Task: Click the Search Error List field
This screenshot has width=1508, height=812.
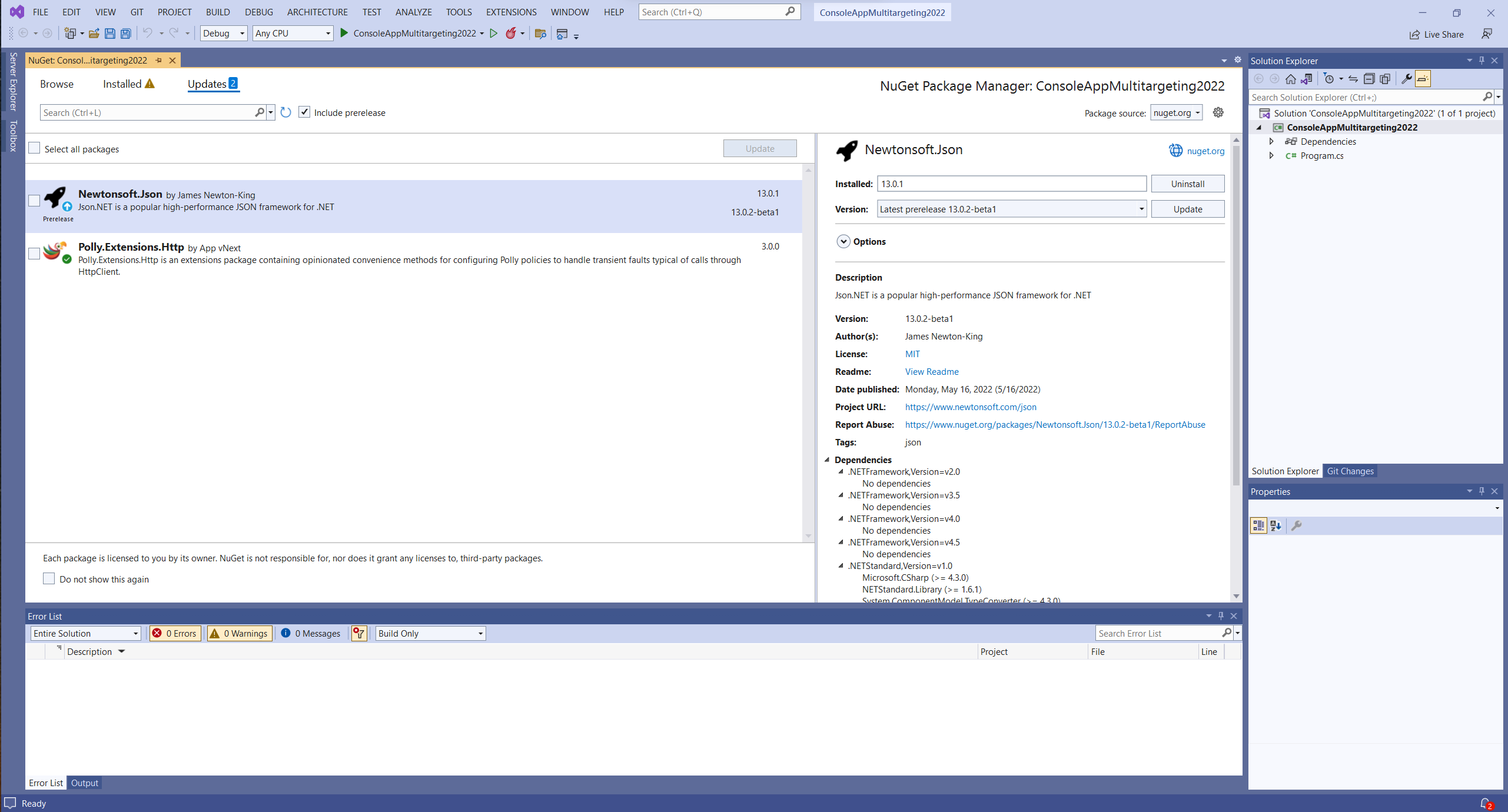Action: 1157,633
